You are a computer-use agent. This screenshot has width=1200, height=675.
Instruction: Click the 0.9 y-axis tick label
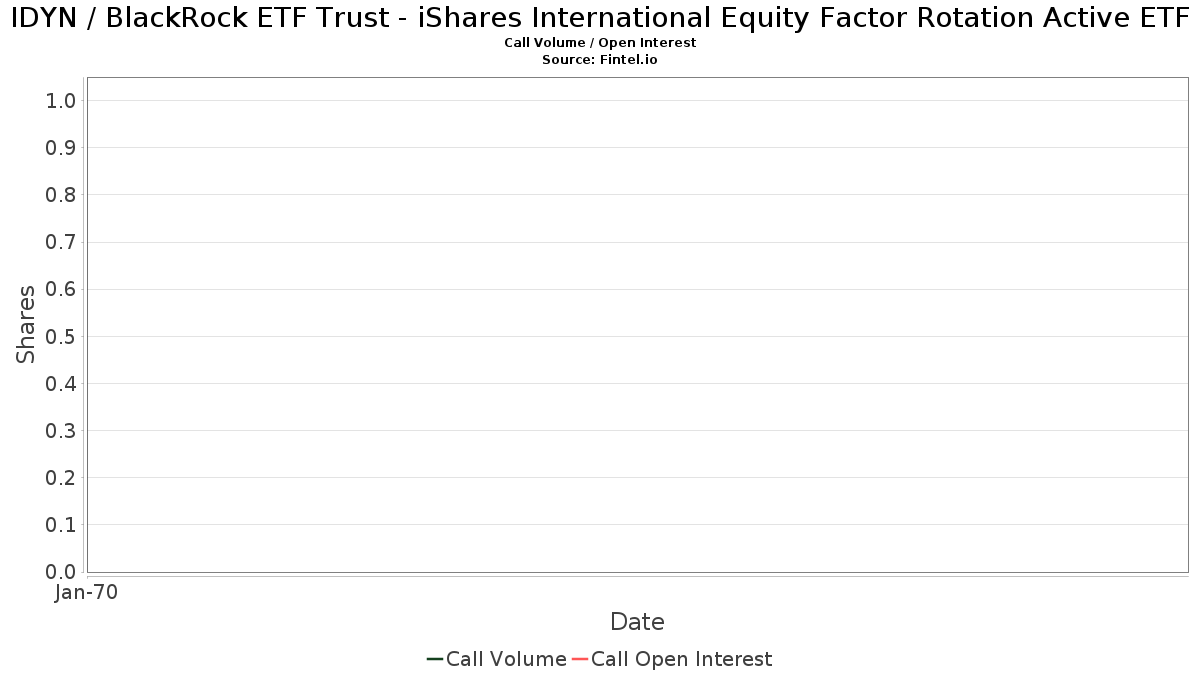point(61,148)
